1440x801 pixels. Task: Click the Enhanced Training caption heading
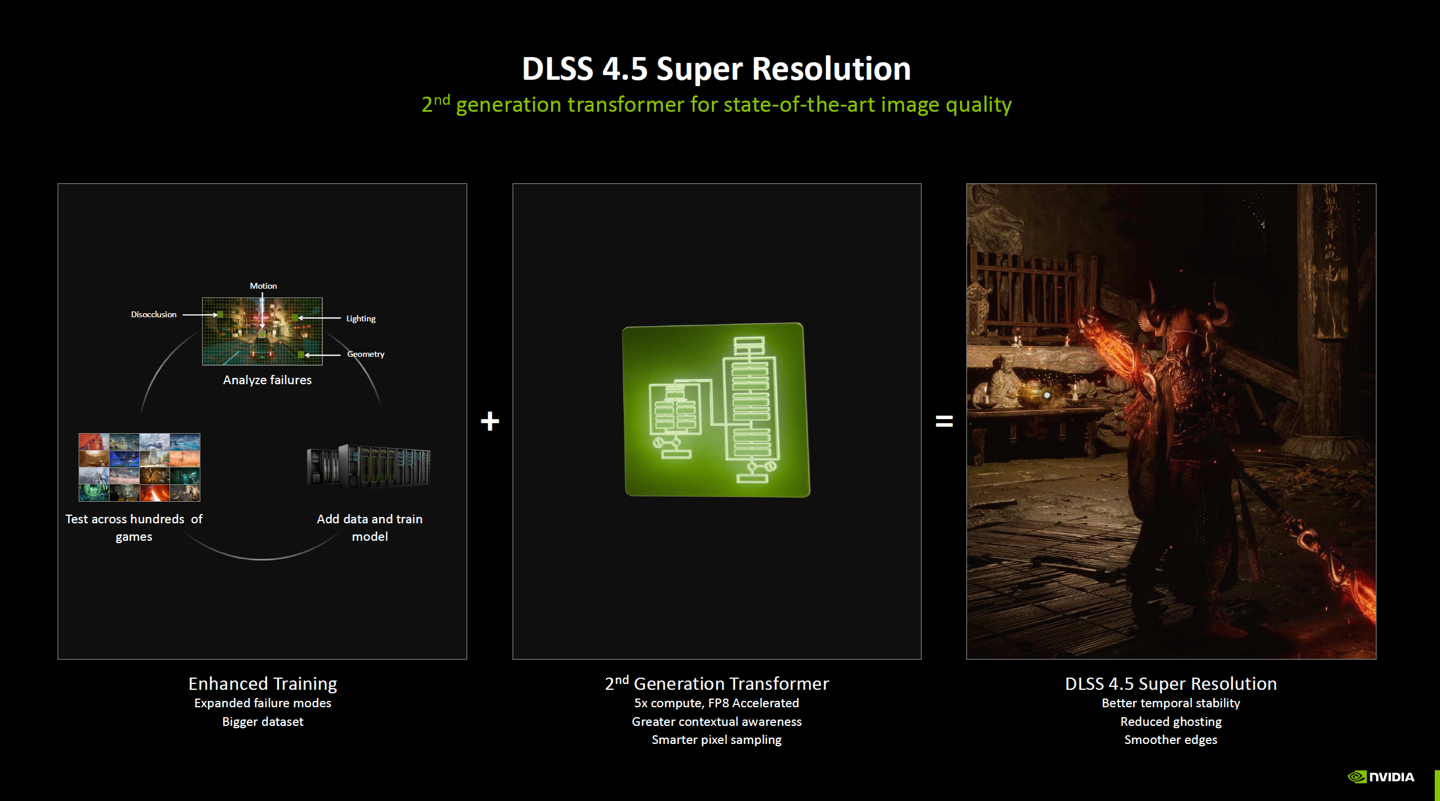[262, 683]
